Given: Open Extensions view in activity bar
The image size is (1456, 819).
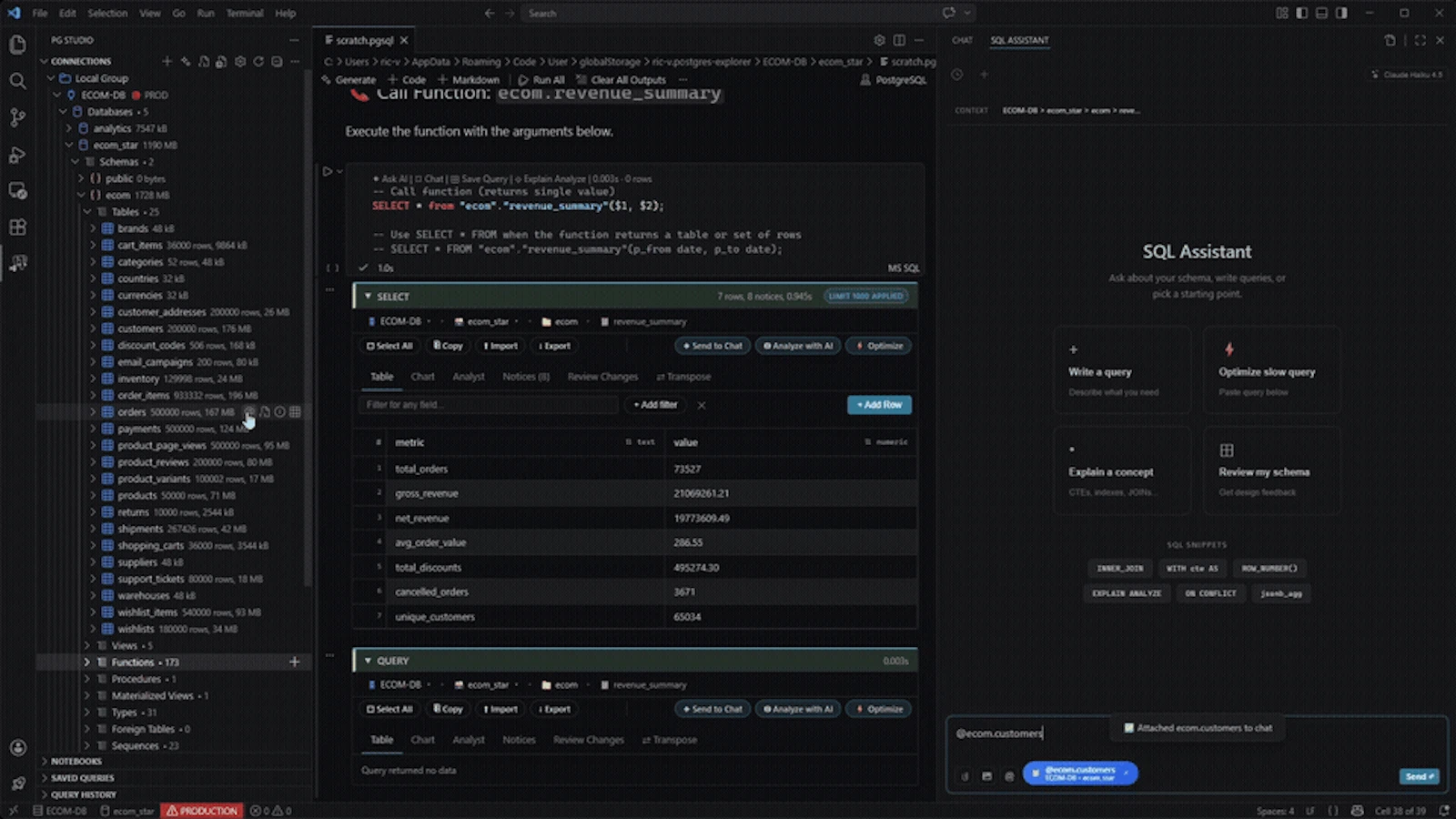Looking at the screenshot, I should coord(17,227).
